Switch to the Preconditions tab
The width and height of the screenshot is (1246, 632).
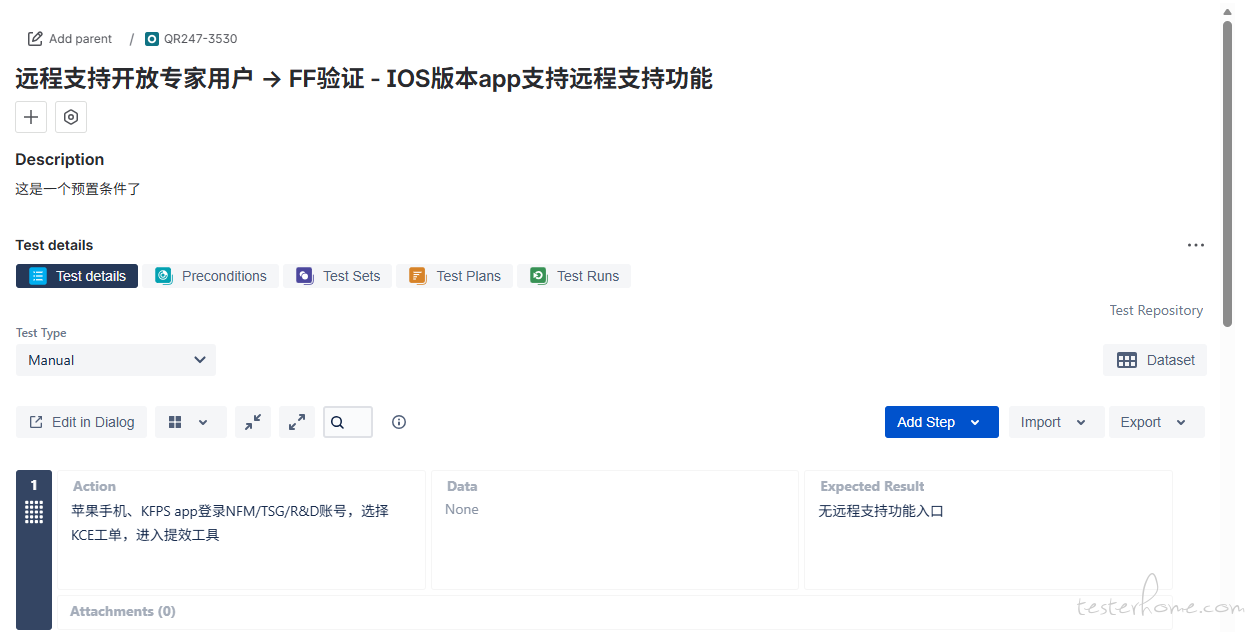point(211,276)
